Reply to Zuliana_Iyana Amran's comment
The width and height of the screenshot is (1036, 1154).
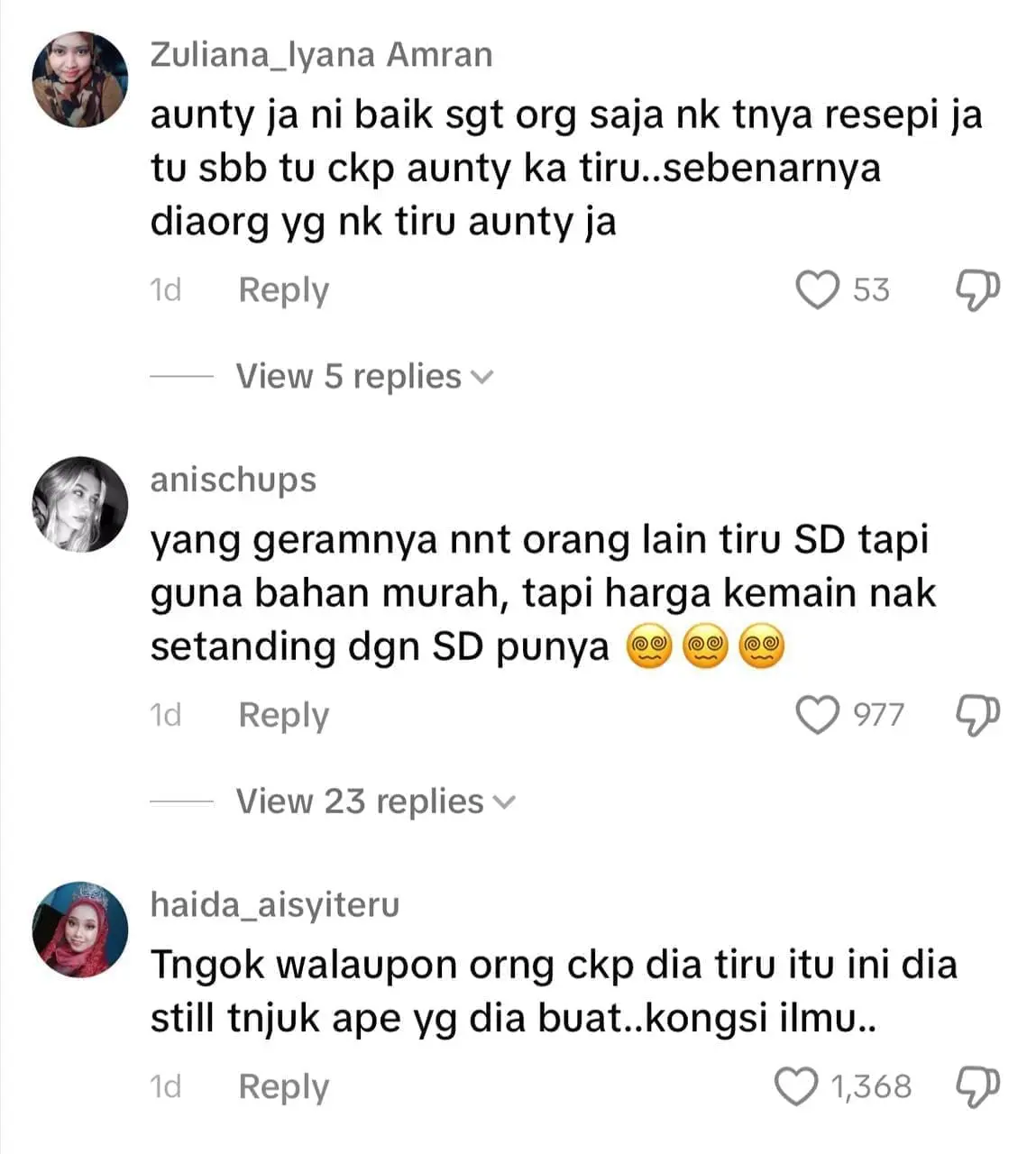[283, 290]
